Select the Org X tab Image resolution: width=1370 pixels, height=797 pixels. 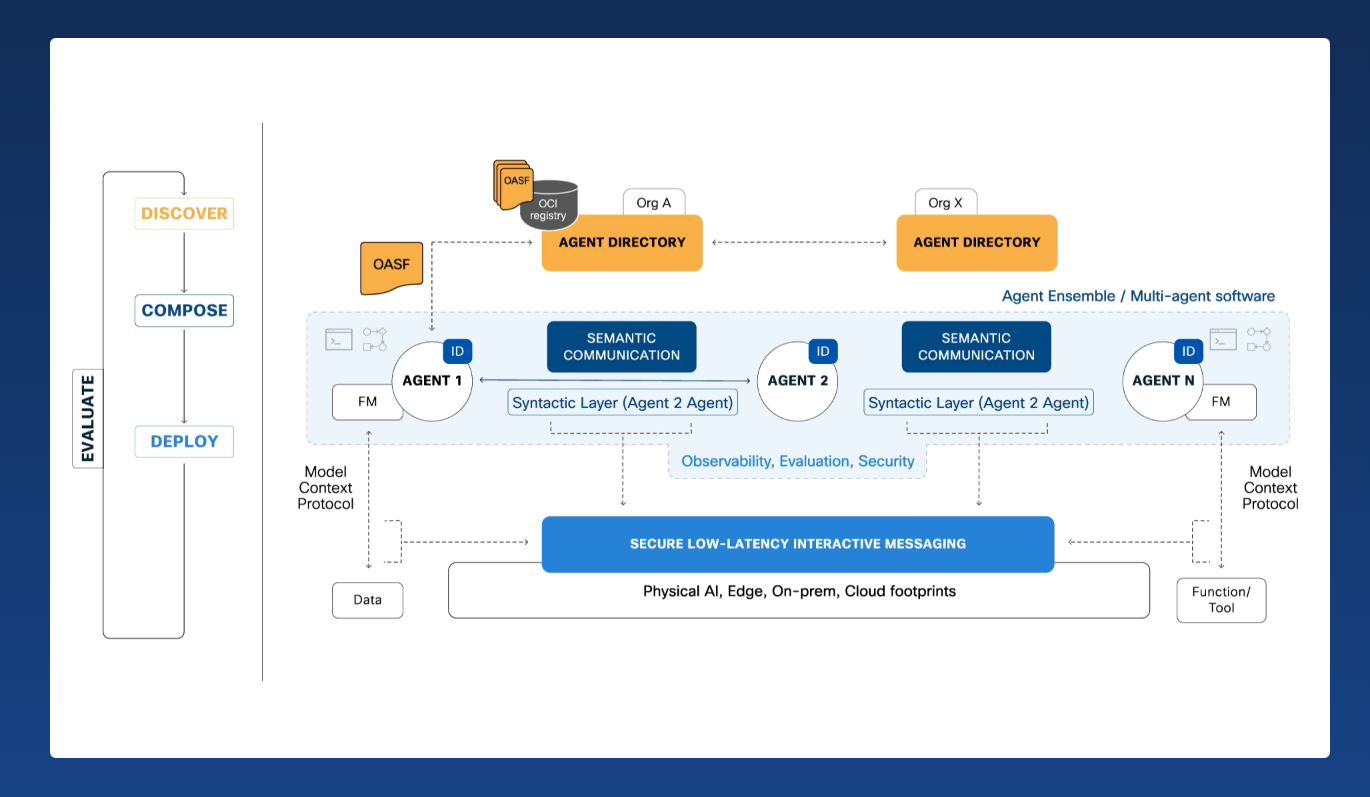click(945, 202)
